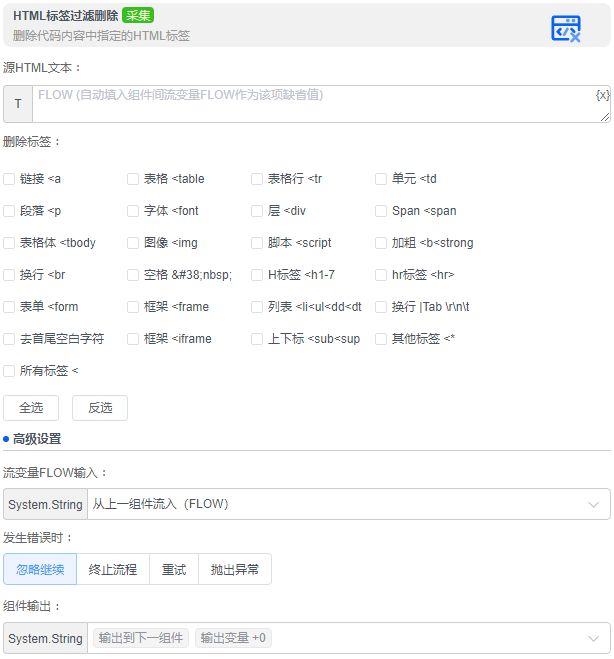Check the 链接 <a checkbox

coord(9,179)
